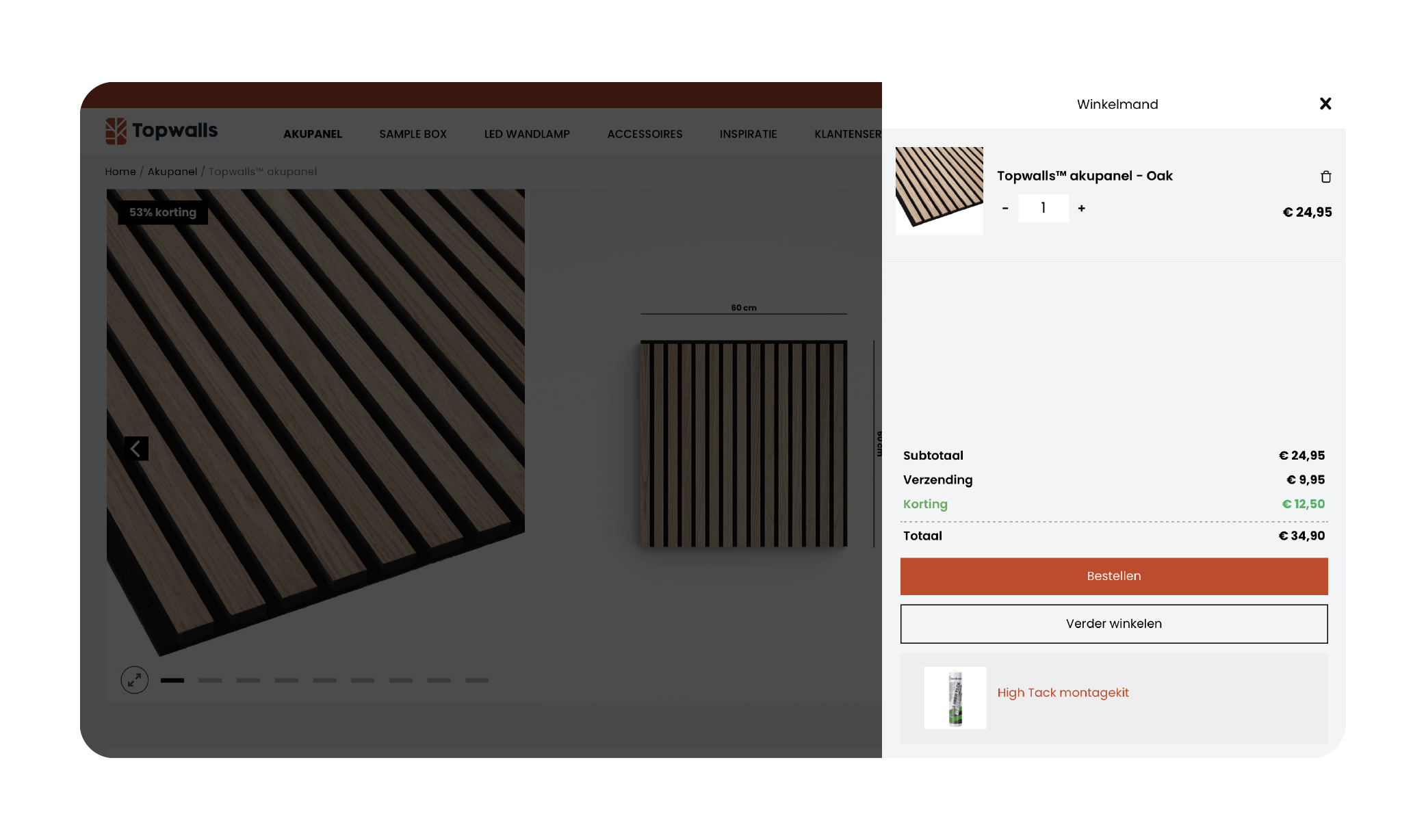Screen dimensions: 1426x840
Task: Open the Akupanel menu item
Action: pyautogui.click(x=313, y=134)
